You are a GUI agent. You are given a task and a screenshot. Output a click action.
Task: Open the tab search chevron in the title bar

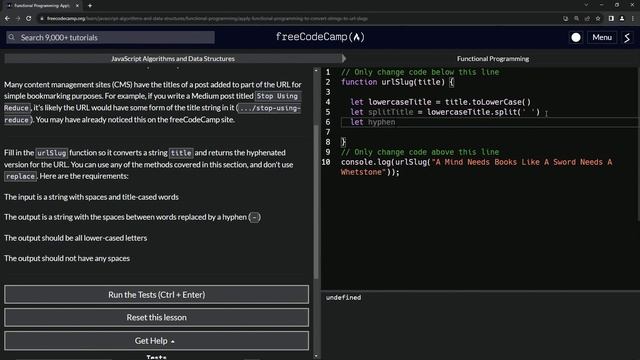pos(586,5)
